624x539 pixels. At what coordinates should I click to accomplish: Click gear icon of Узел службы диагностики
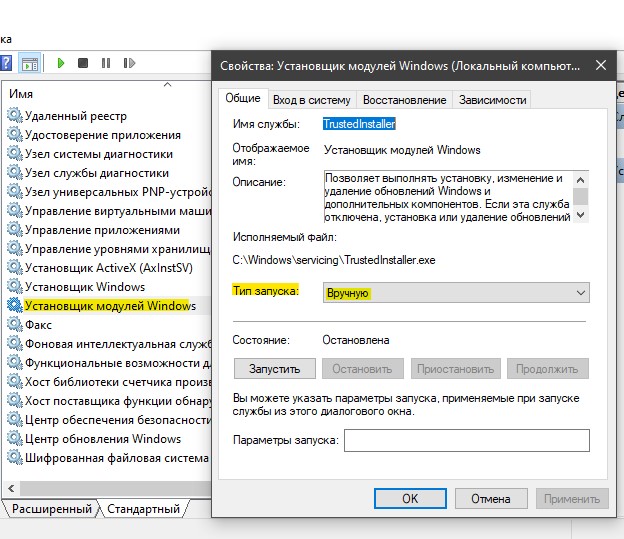tap(15, 173)
